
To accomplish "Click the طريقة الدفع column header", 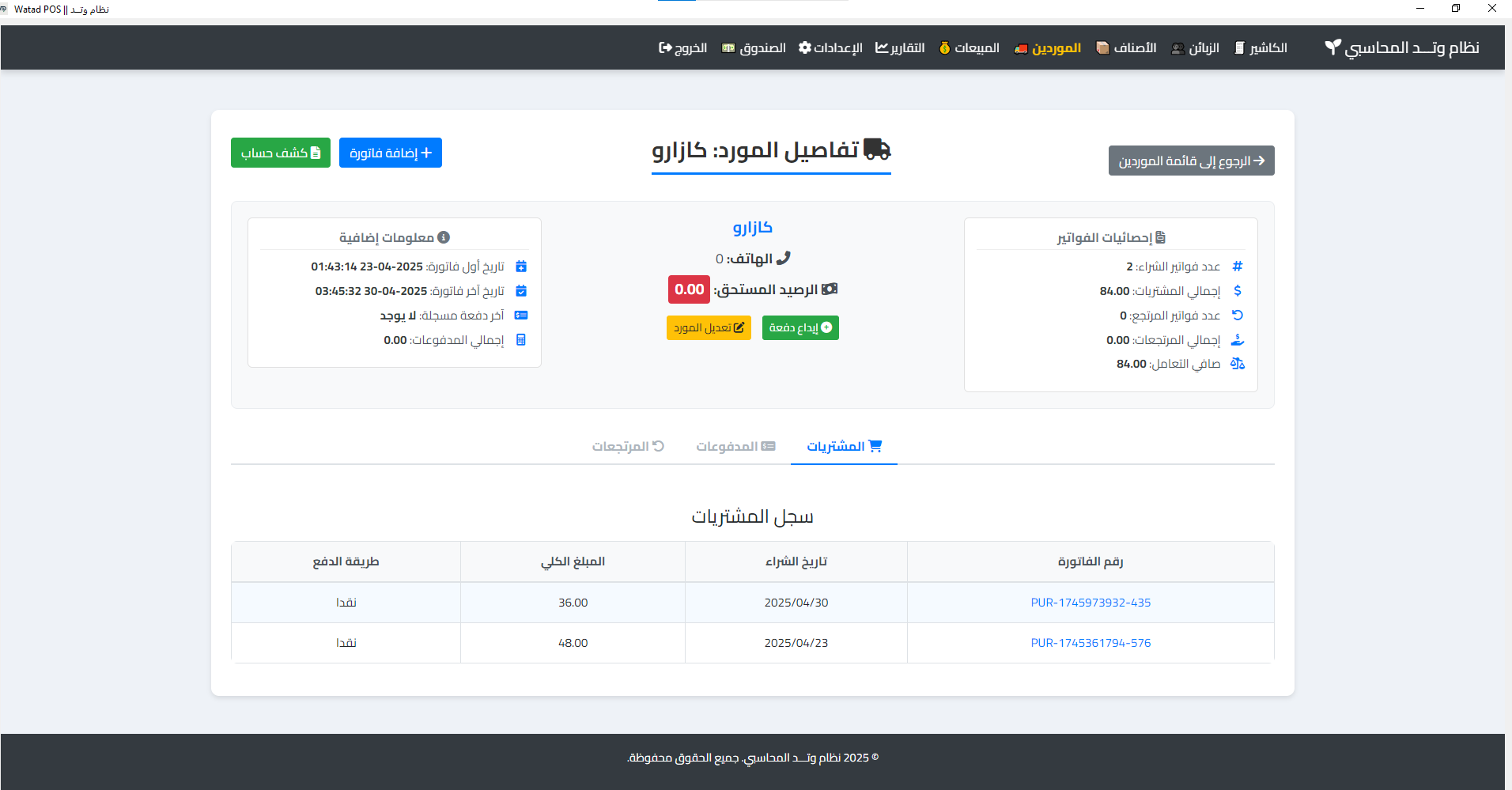I will (x=346, y=561).
